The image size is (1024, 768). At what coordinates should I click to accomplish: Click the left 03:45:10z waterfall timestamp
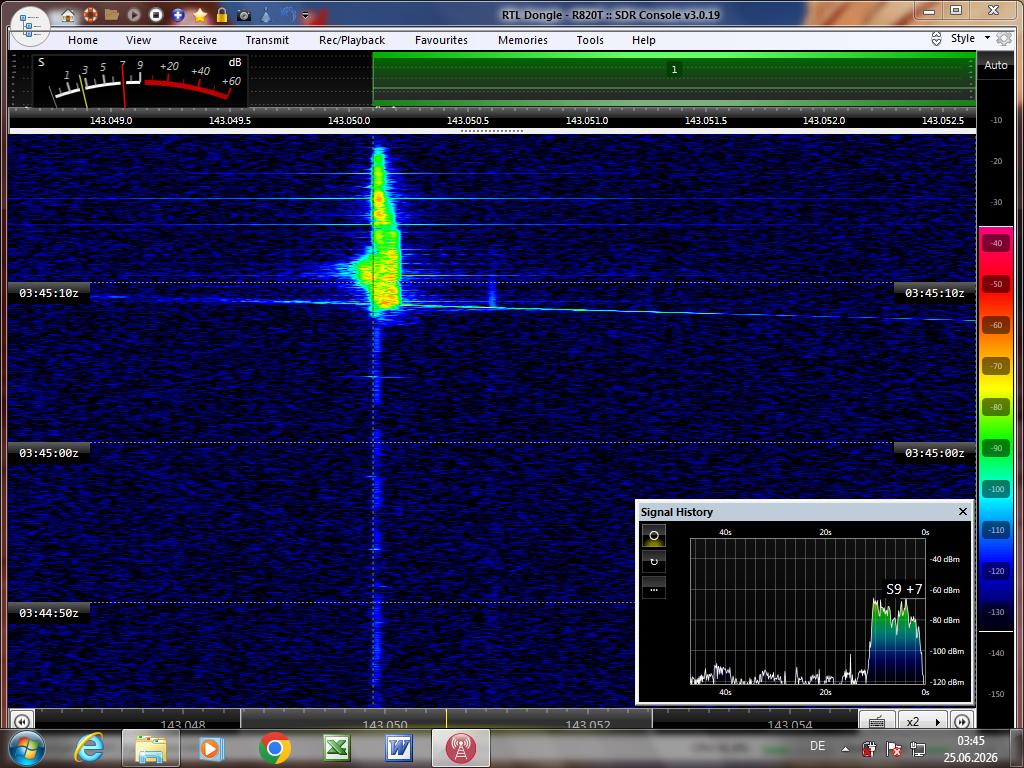[48, 293]
